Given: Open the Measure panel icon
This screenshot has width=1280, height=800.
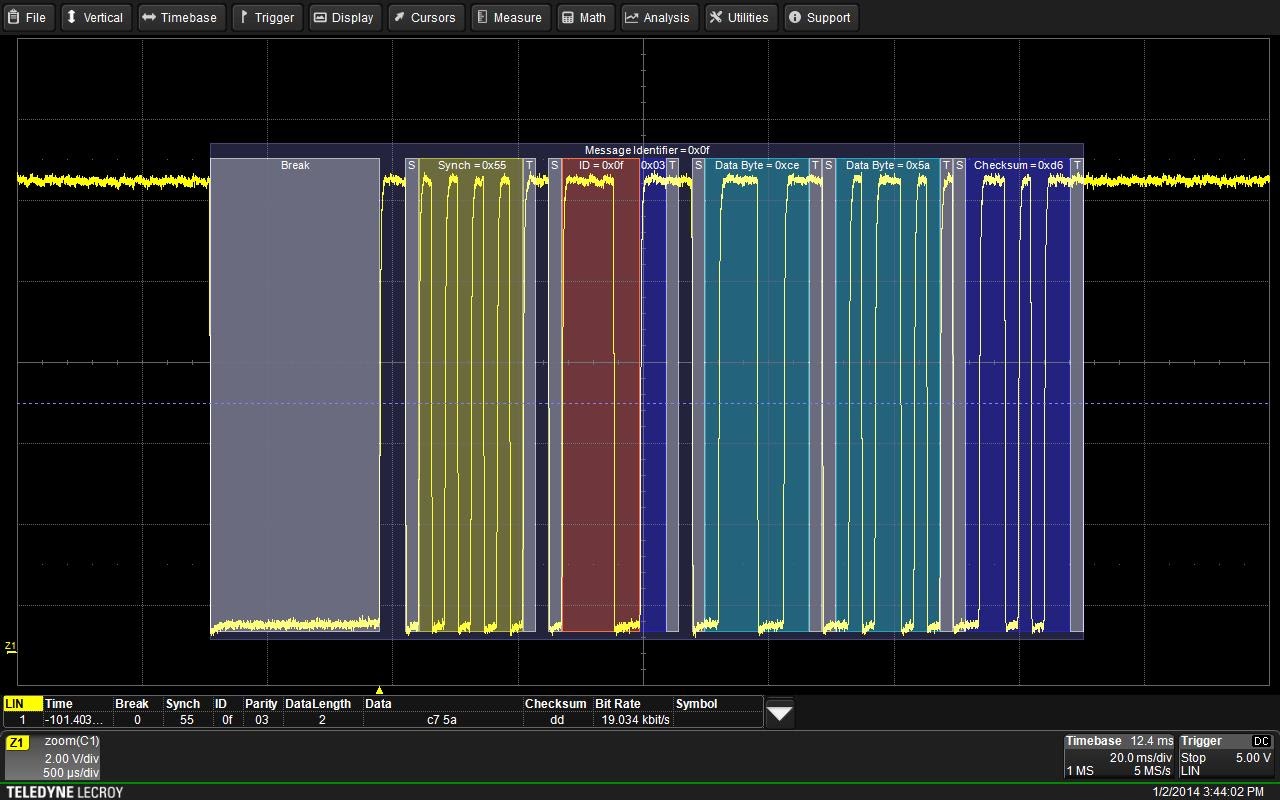Looking at the screenshot, I should [x=481, y=17].
